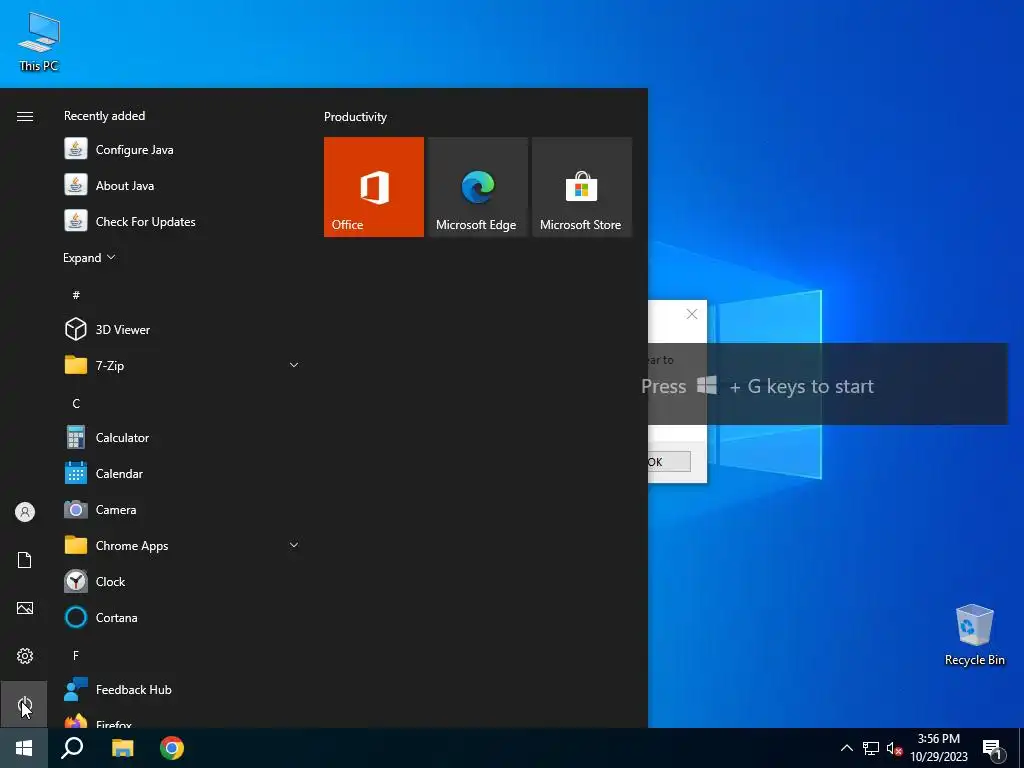Screen dimensions: 1024x768
Task: Launch Cortana
Action: (x=183, y=617)
